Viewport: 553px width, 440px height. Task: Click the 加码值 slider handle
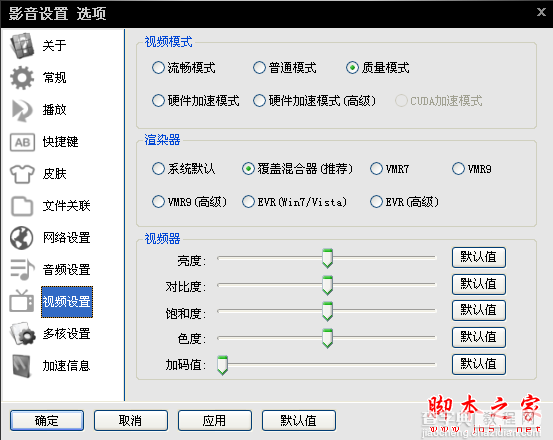pyautogui.click(x=222, y=365)
